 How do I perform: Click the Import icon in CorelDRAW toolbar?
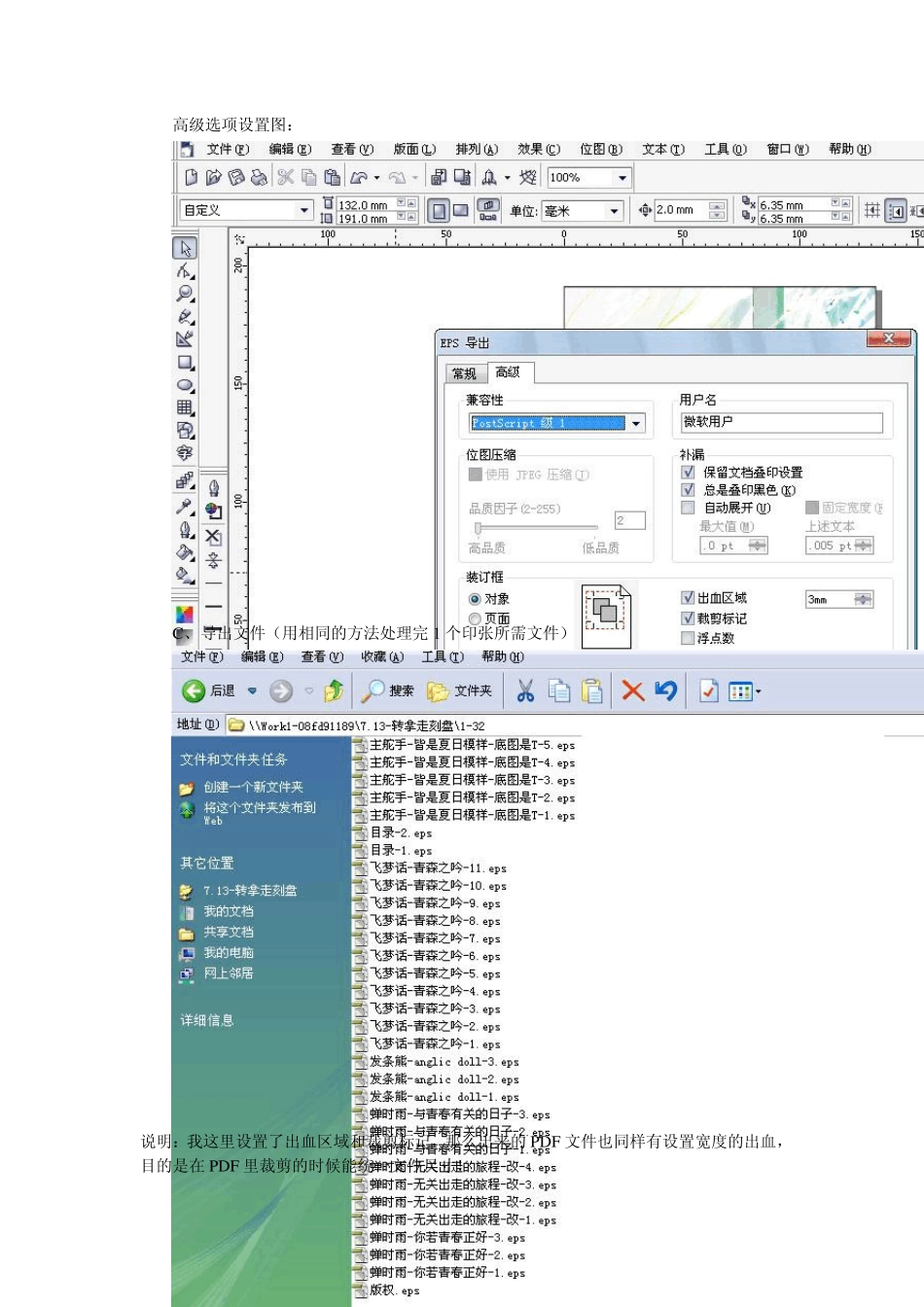pyautogui.click(x=439, y=177)
